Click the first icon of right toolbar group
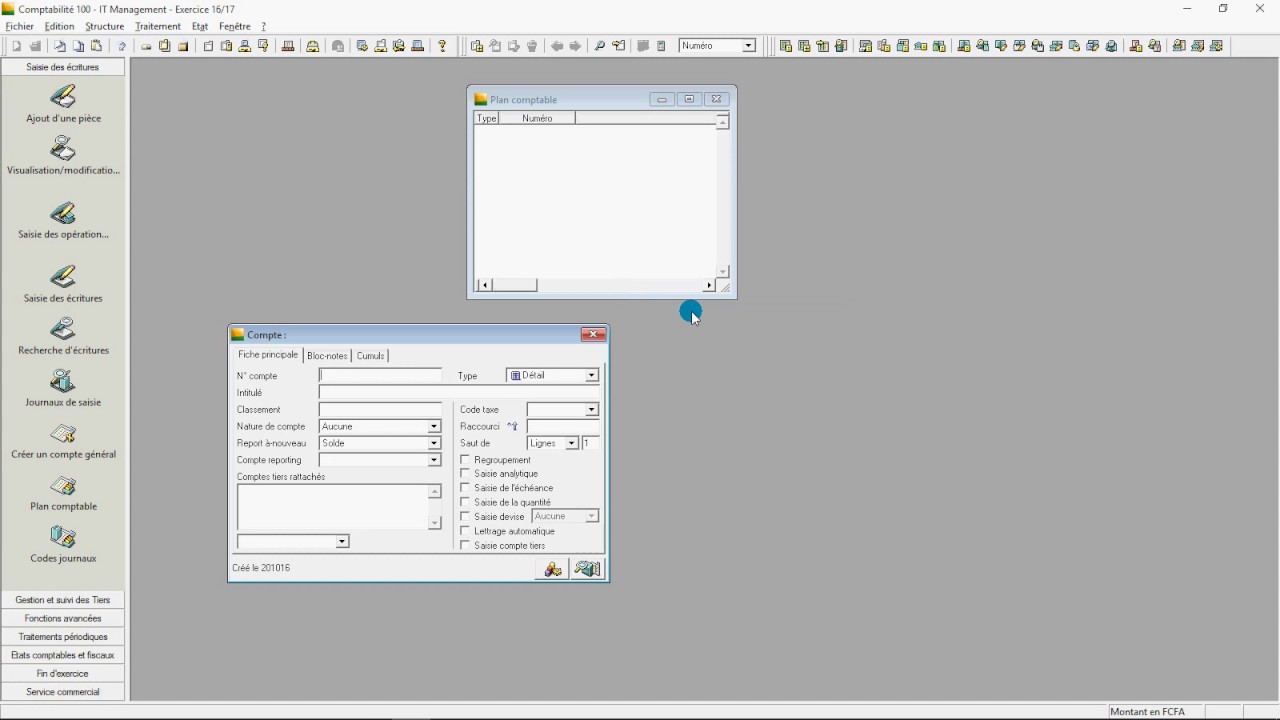The image size is (1280, 720). [x=785, y=46]
